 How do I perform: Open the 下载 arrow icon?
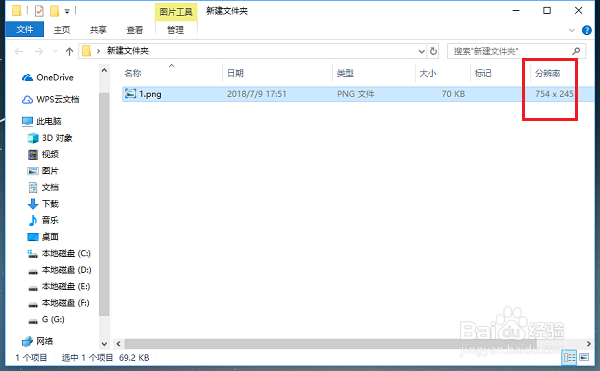pos(33,204)
